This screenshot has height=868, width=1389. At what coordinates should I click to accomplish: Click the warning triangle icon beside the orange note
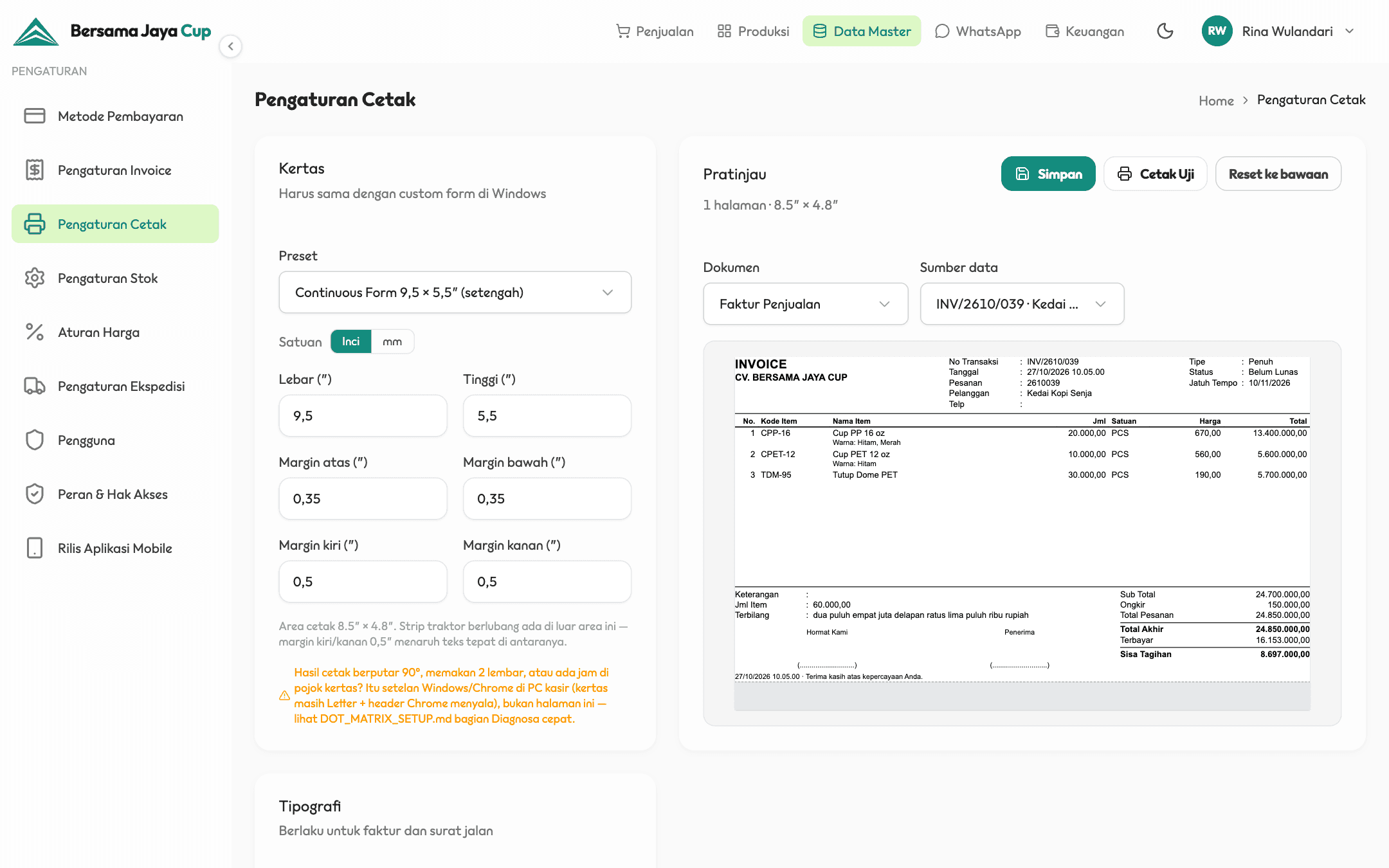[284, 695]
